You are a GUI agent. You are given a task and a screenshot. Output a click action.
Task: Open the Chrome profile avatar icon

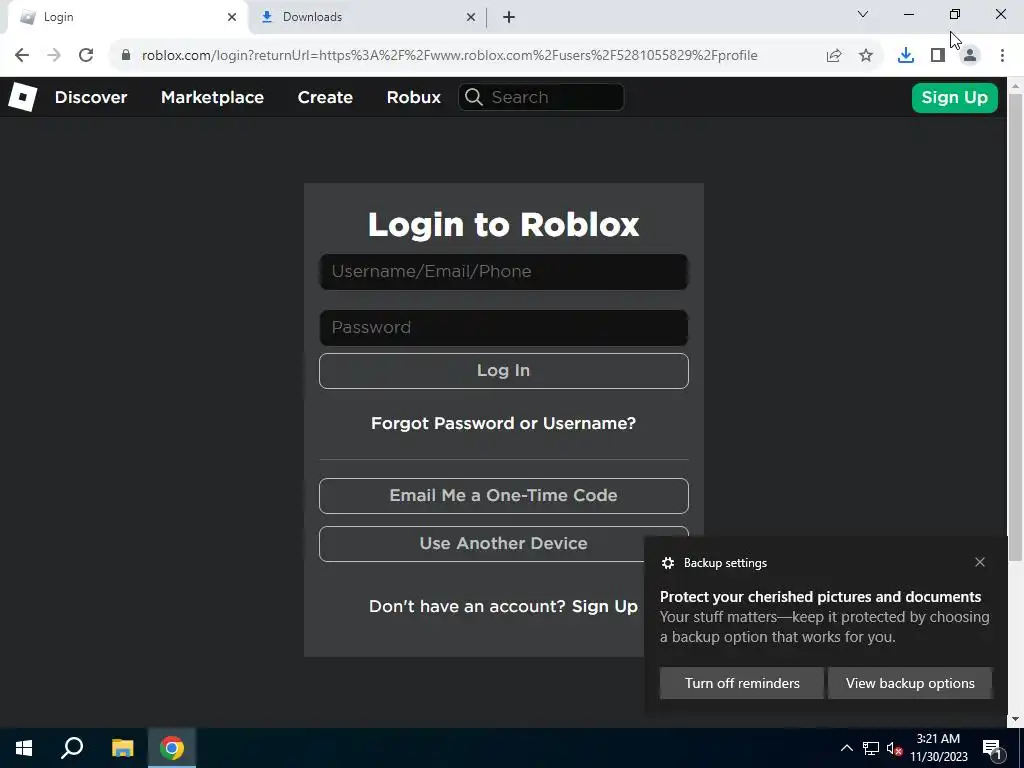click(x=970, y=56)
